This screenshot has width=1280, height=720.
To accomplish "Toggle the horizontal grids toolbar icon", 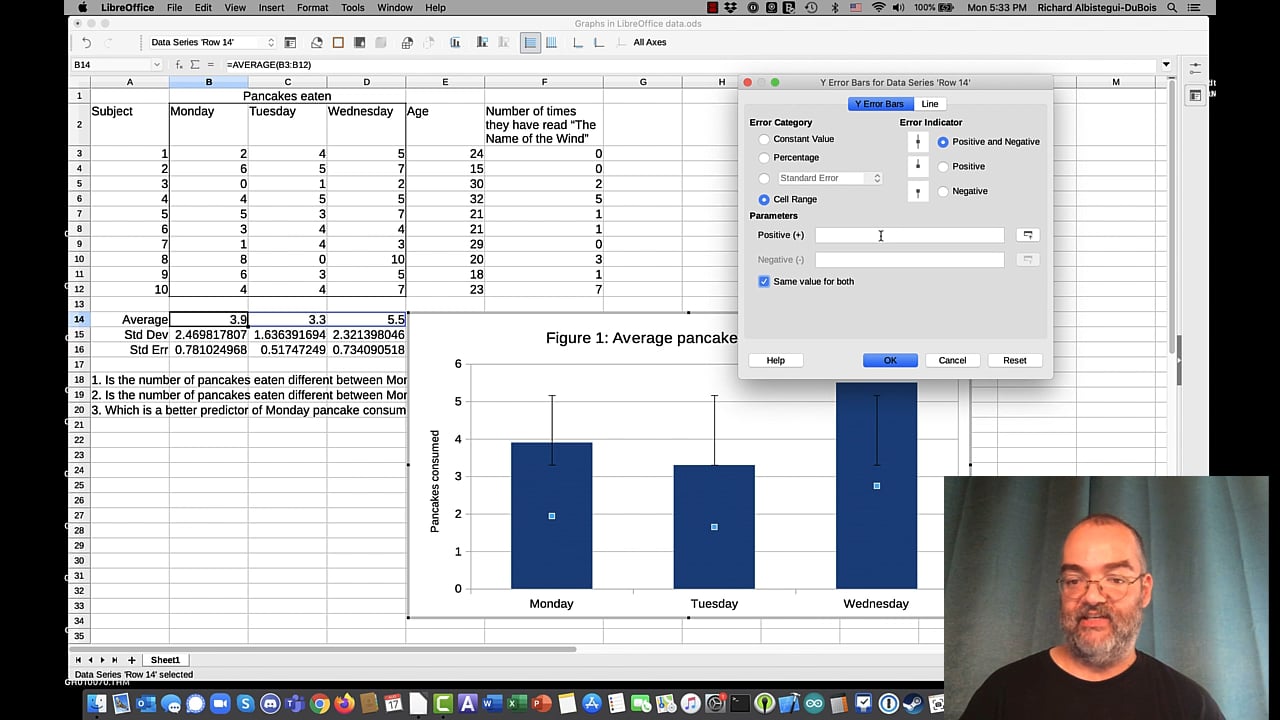I will [x=530, y=43].
